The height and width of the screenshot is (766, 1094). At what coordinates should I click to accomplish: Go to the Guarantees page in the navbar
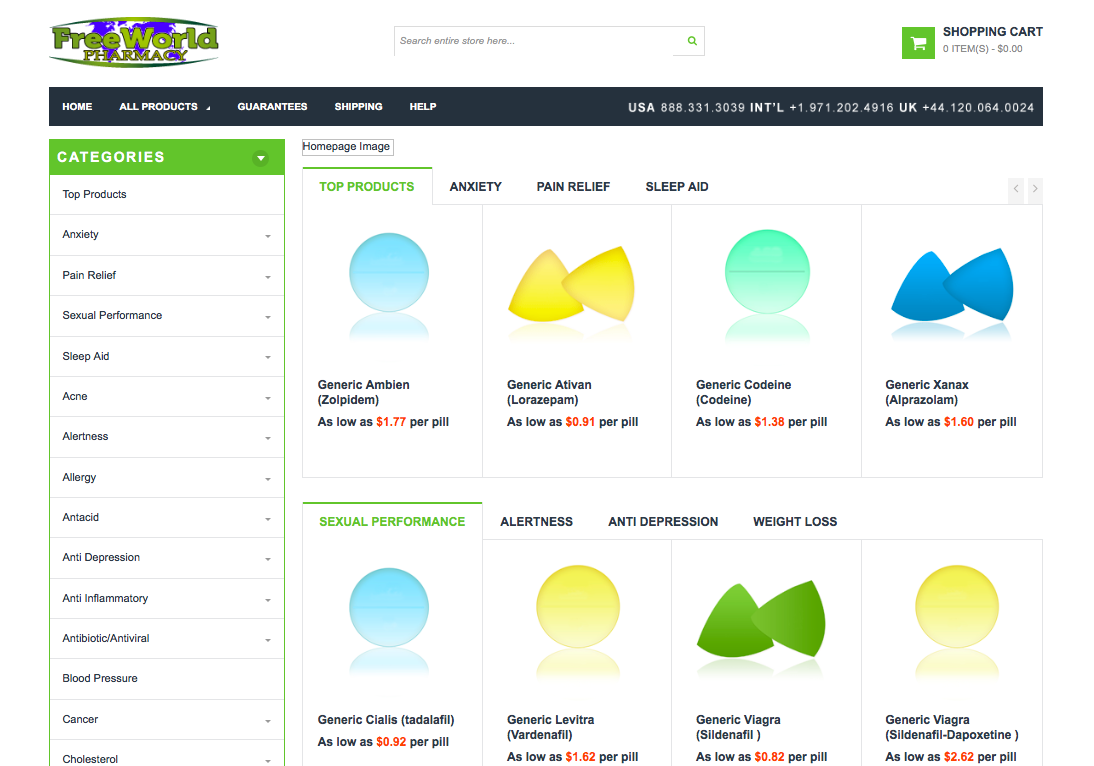pyautogui.click(x=272, y=107)
